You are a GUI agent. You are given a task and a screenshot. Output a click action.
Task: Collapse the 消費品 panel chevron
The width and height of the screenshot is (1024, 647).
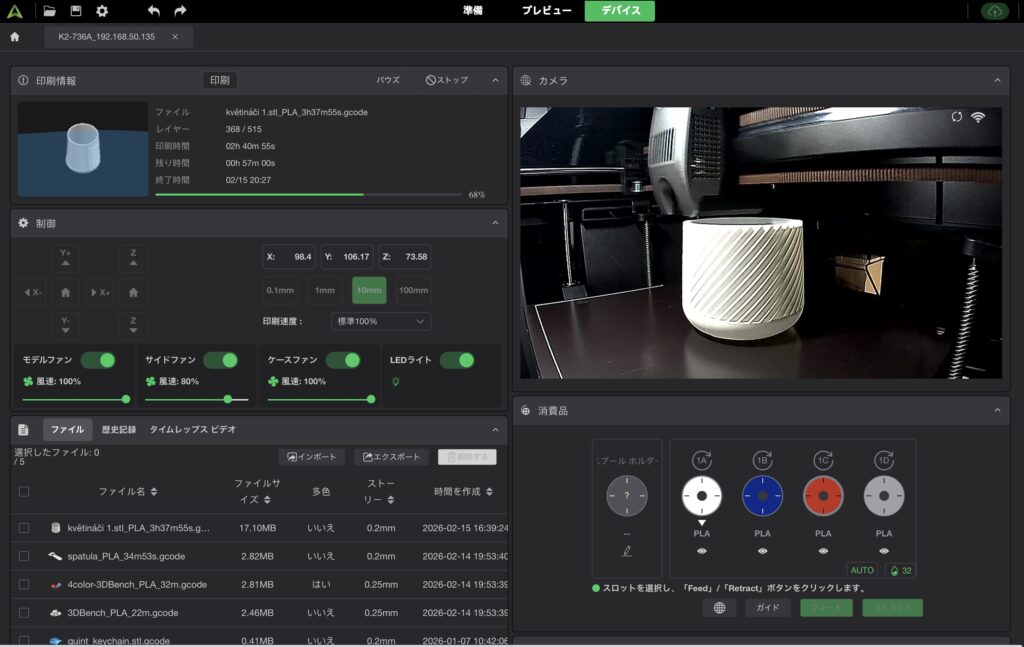(996, 408)
